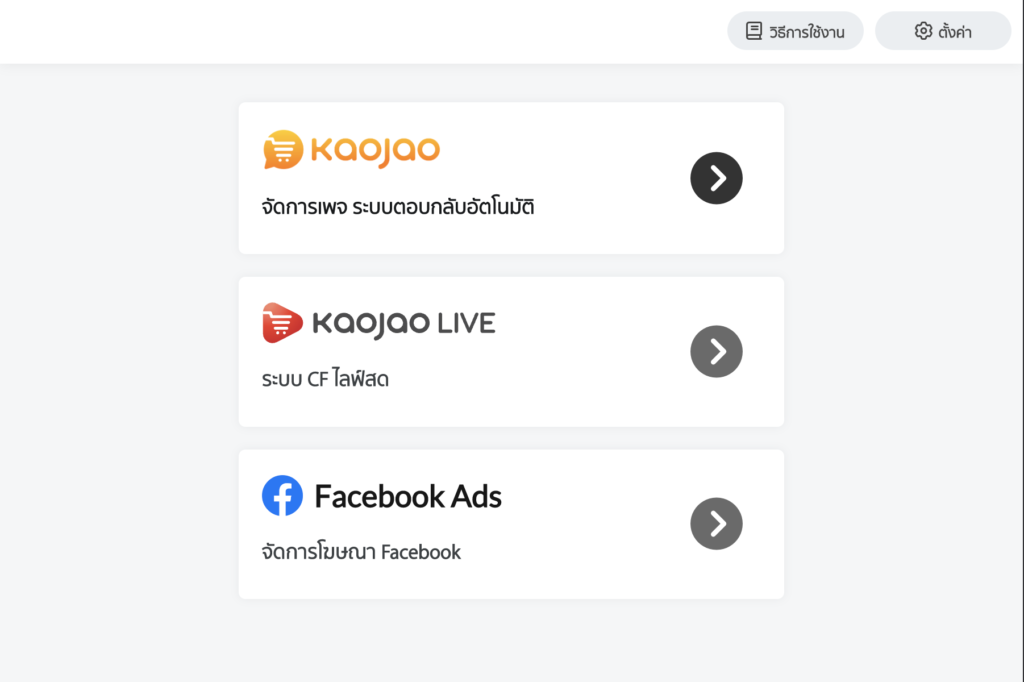
Task: Open the ตั้งค่า settings button
Action: pos(943,32)
